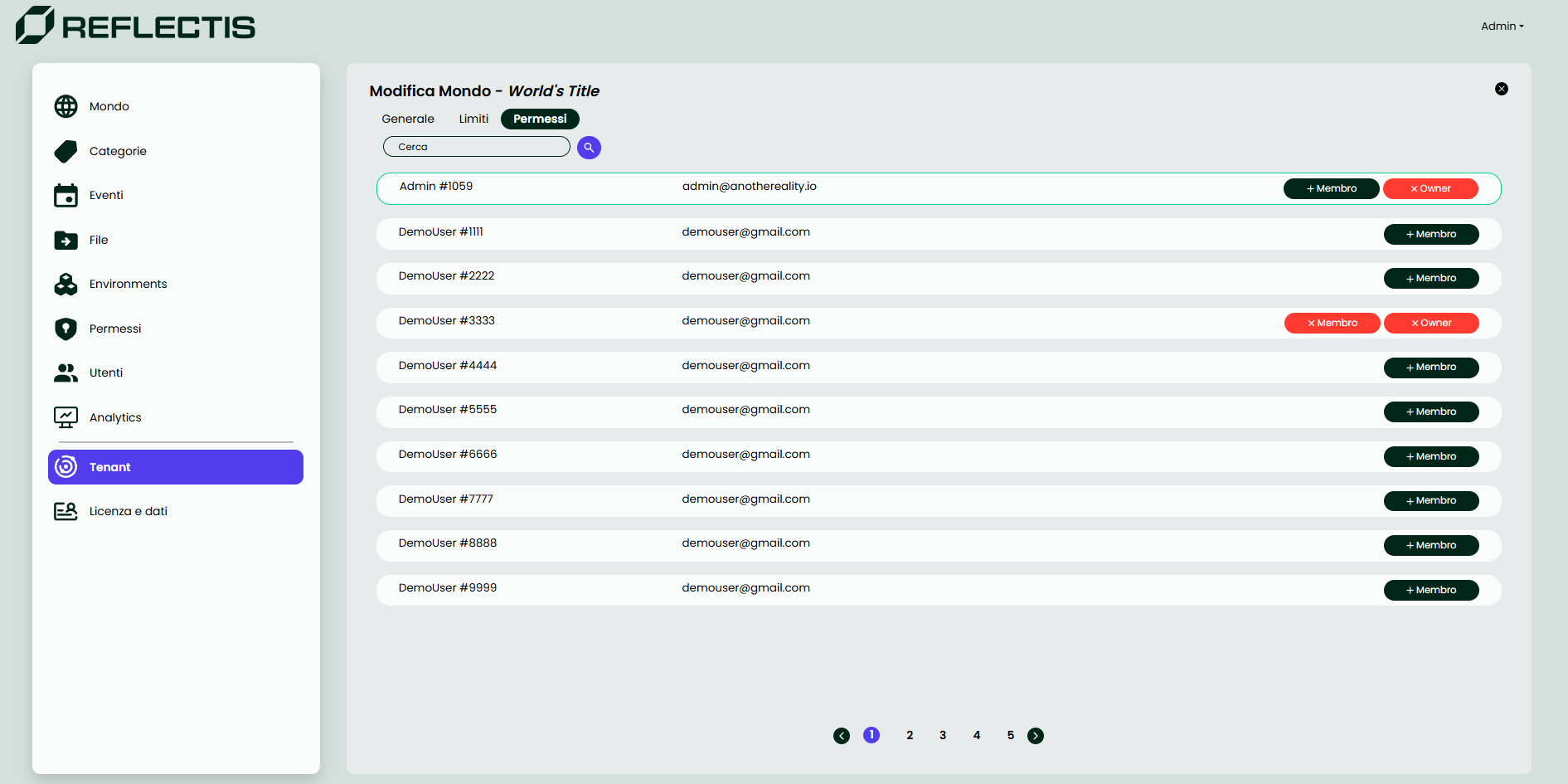Open the Environments cubes icon
This screenshot has width=1568, height=784.
click(x=66, y=284)
